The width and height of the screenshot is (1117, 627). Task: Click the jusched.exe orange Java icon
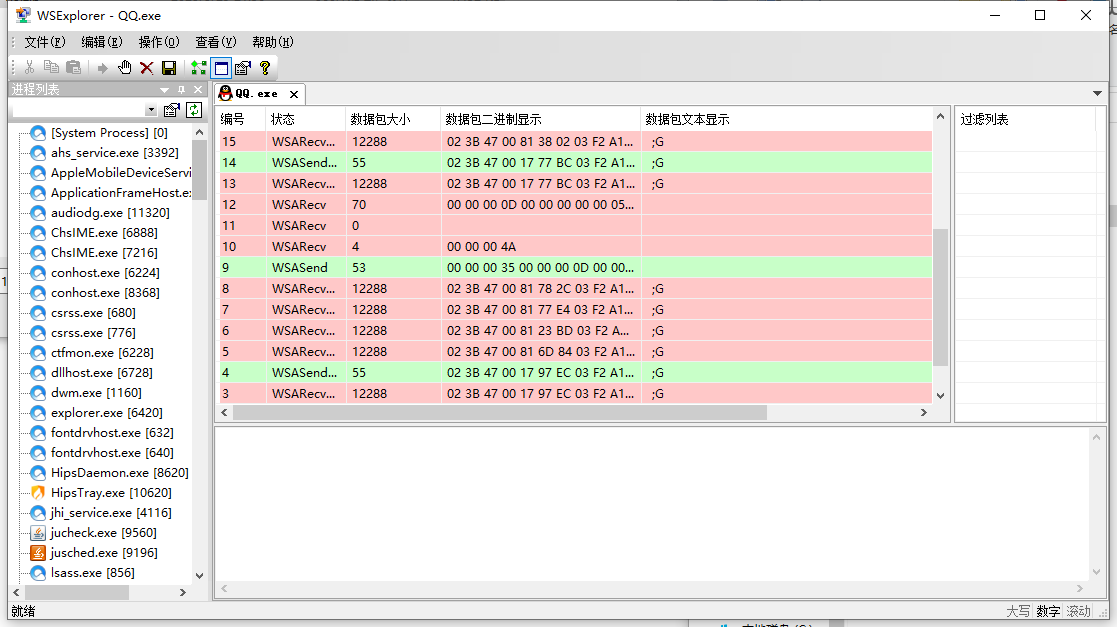click(38, 552)
